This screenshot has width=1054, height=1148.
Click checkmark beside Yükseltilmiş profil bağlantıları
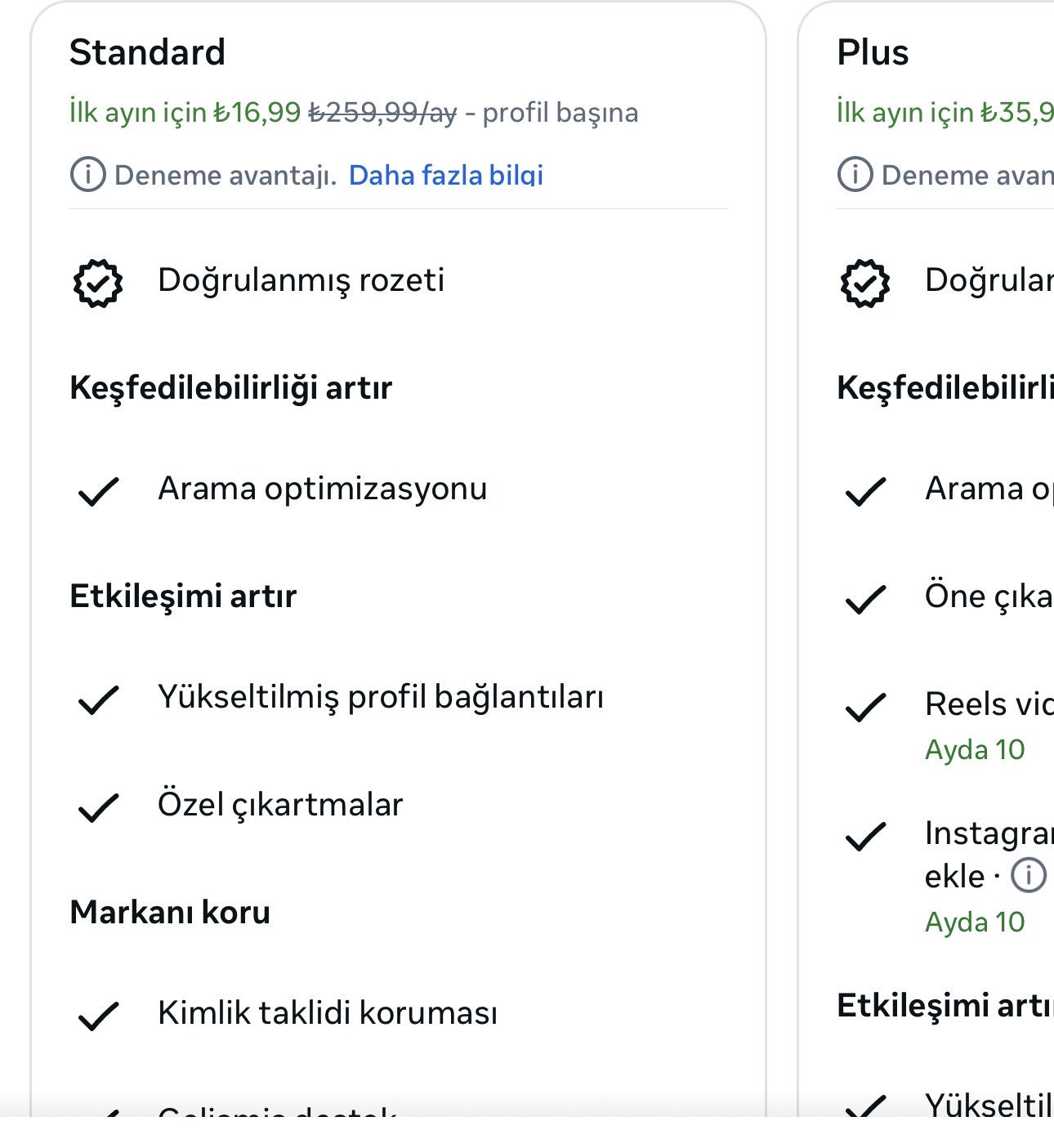coord(98,699)
